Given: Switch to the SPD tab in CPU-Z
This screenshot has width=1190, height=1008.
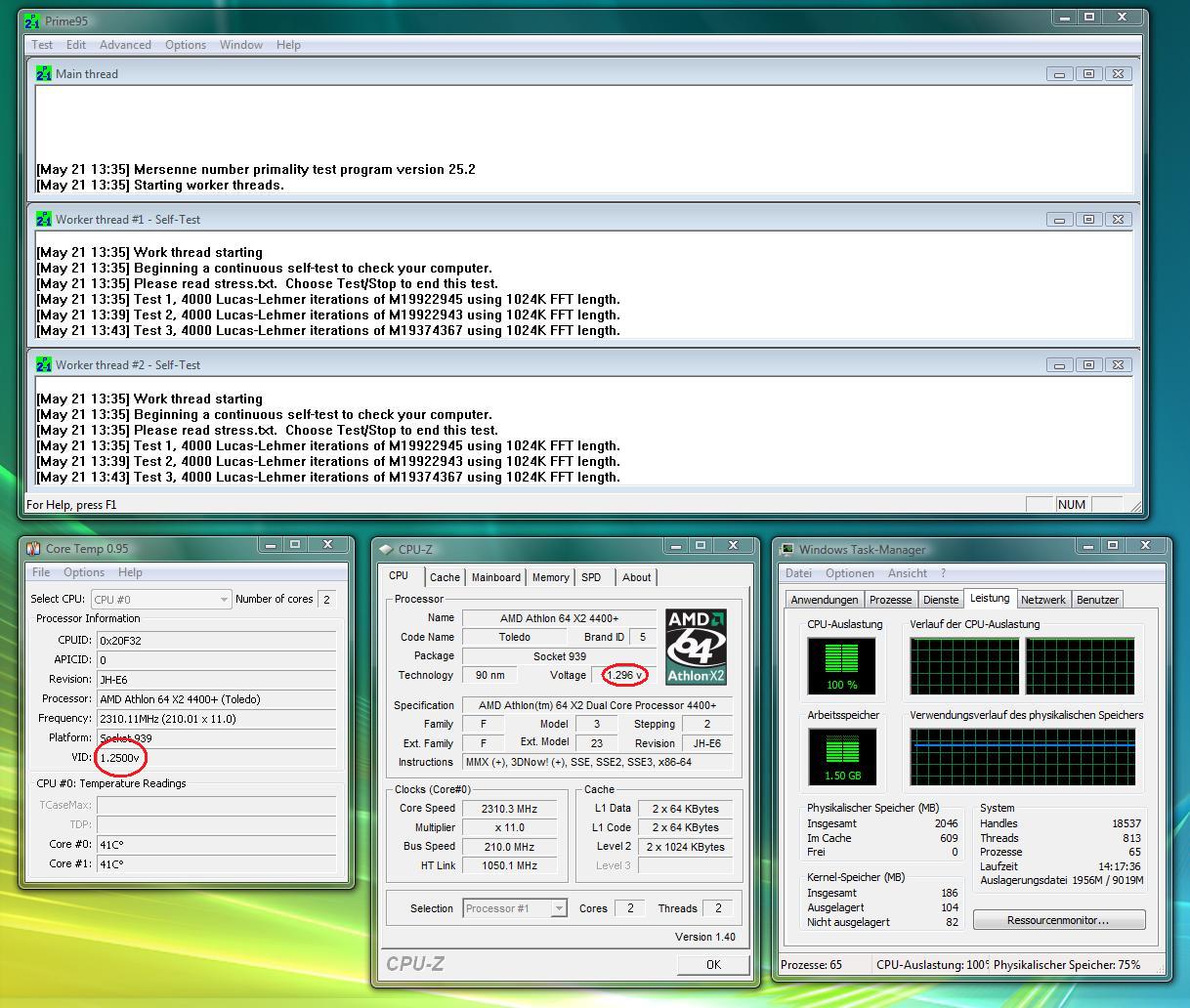Looking at the screenshot, I should click(x=591, y=577).
